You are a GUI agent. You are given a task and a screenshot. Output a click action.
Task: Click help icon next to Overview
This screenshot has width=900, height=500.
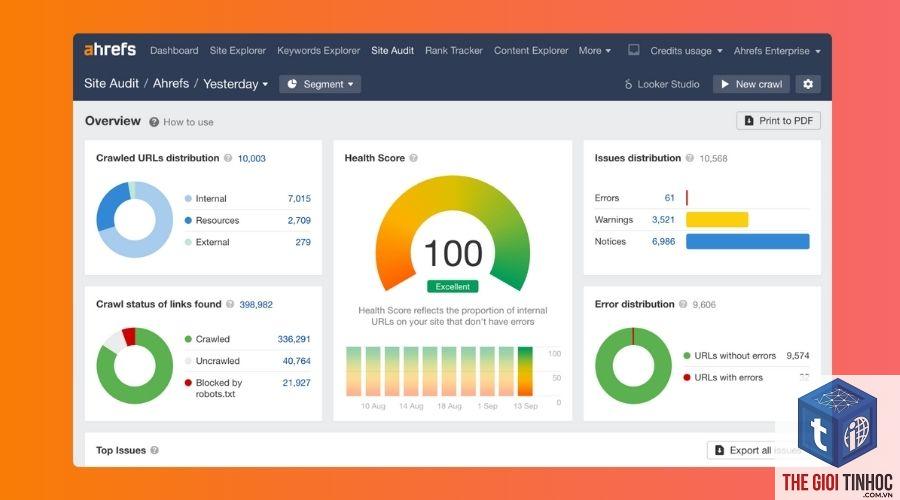(x=154, y=122)
